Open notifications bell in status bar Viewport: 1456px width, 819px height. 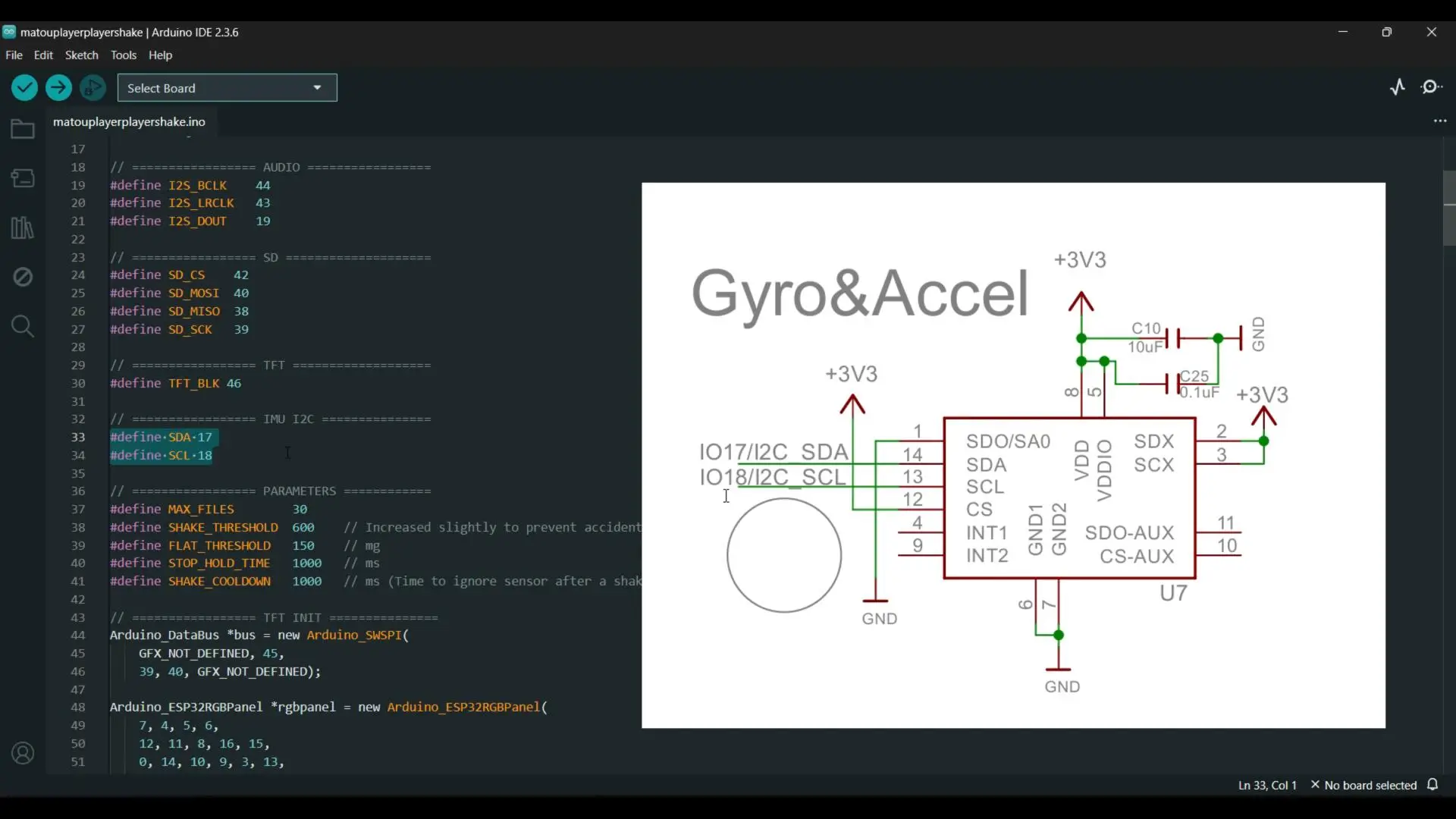[1432, 785]
